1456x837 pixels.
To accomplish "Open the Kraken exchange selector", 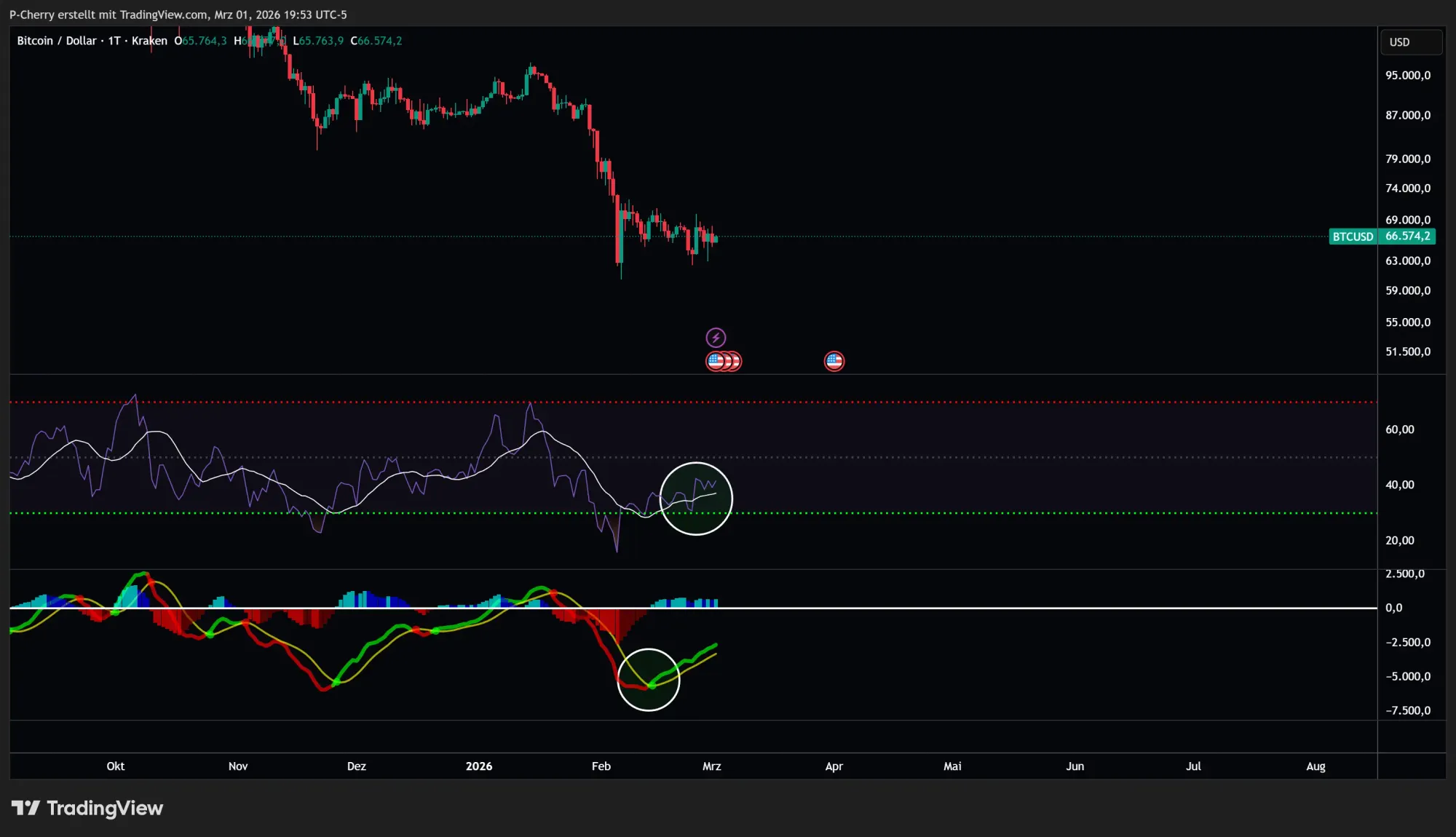I will pos(149,41).
